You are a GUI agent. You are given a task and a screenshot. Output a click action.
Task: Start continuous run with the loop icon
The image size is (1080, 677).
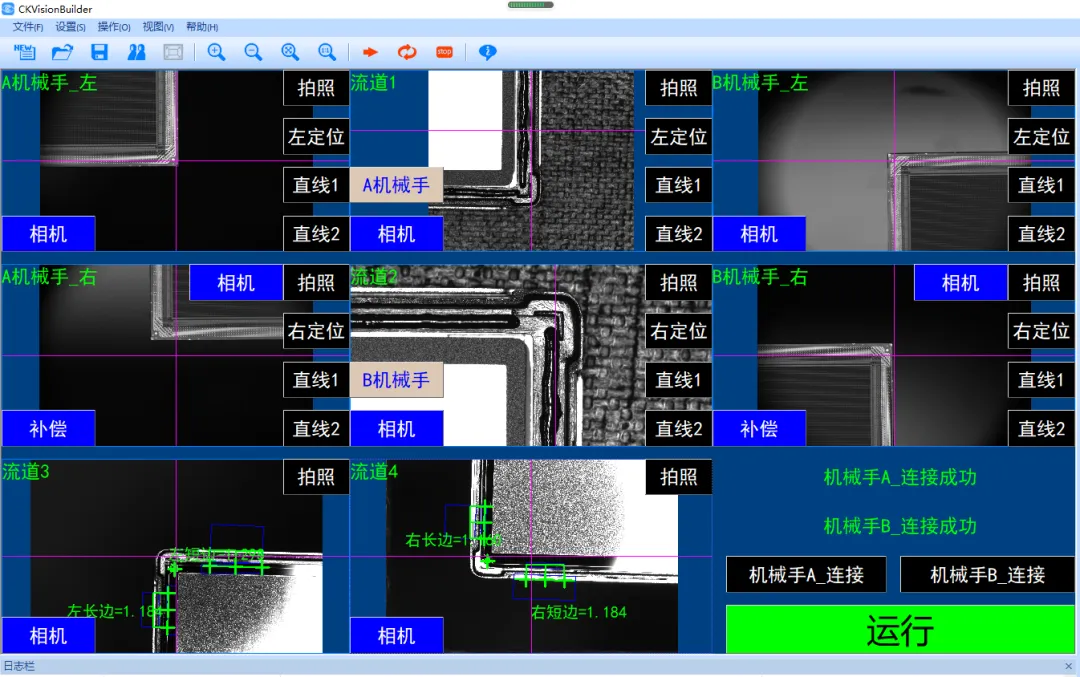pyautogui.click(x=407, y=52)
